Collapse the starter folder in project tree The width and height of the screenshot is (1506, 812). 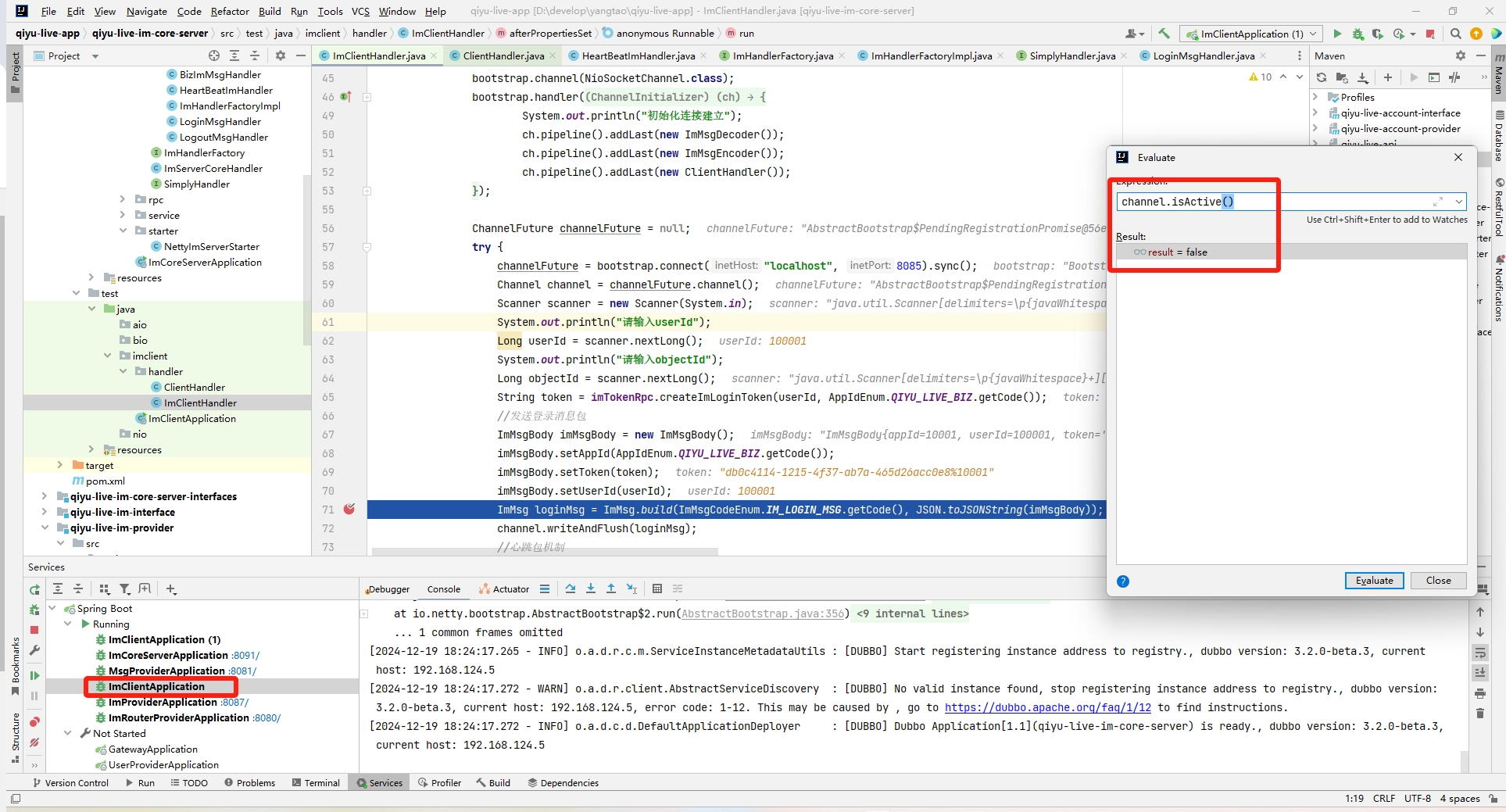click(123, 231)
